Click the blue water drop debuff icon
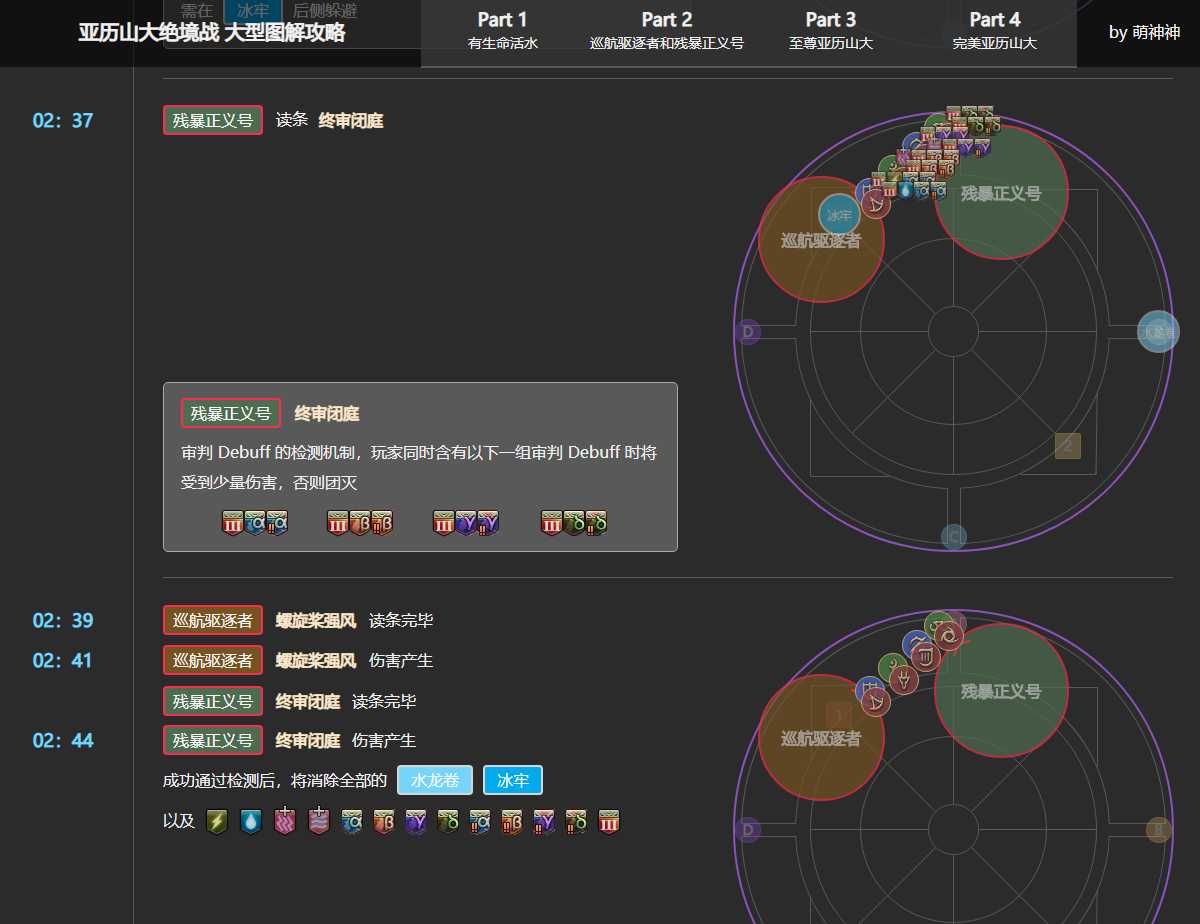 click(251, 822)
